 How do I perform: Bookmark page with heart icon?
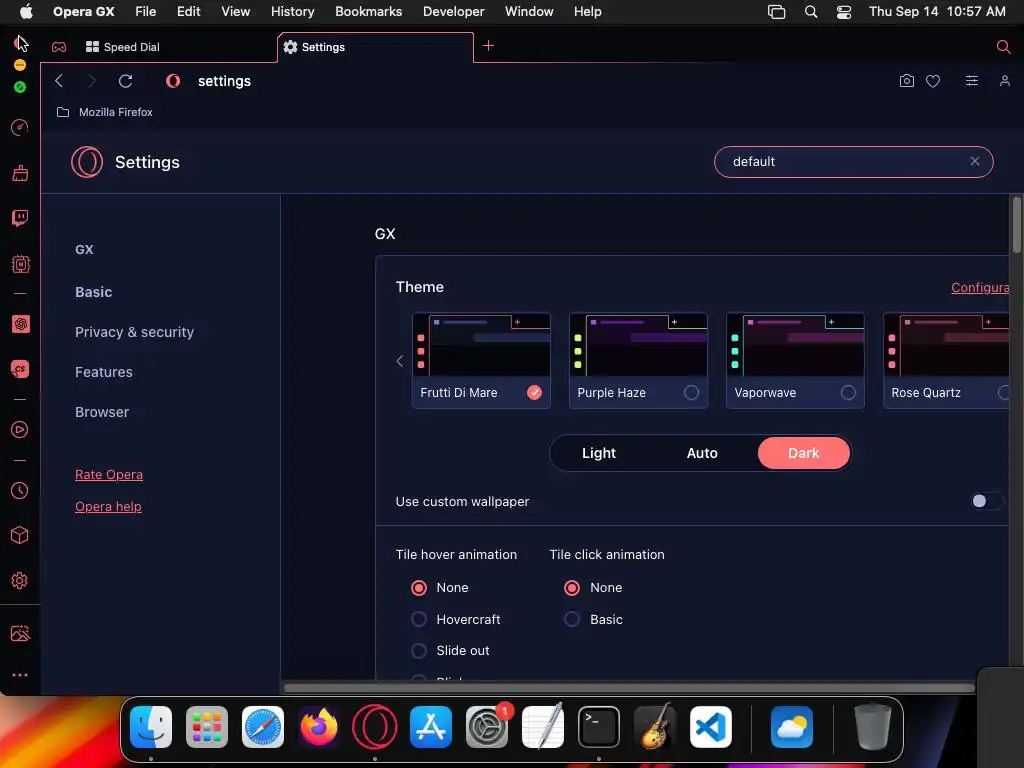tap(933, 81)
